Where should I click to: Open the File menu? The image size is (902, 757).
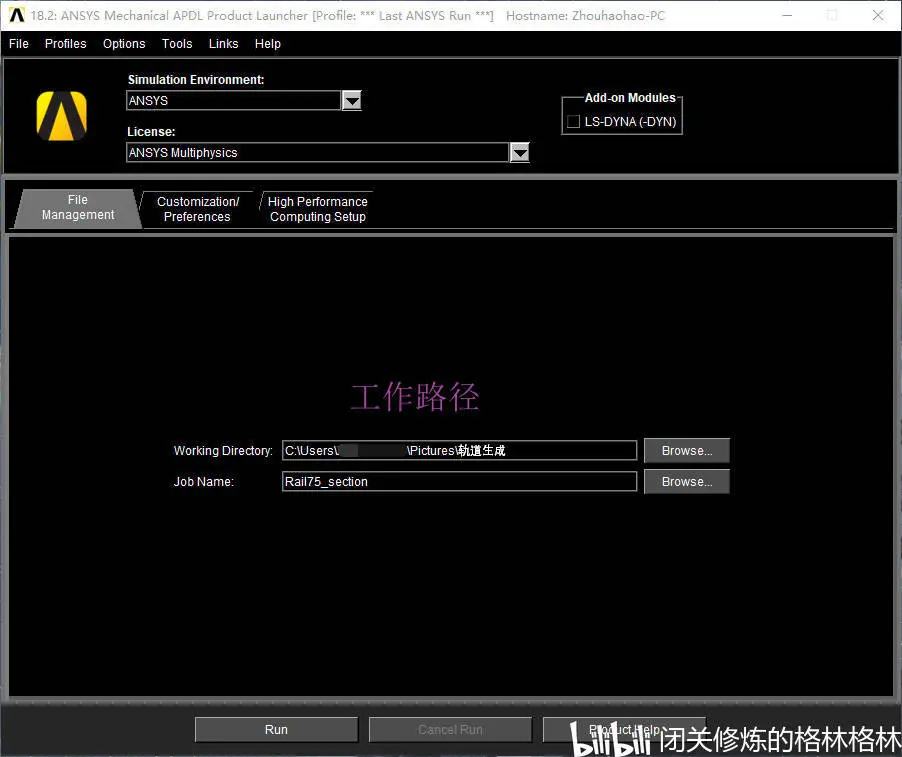coord(18,44)
